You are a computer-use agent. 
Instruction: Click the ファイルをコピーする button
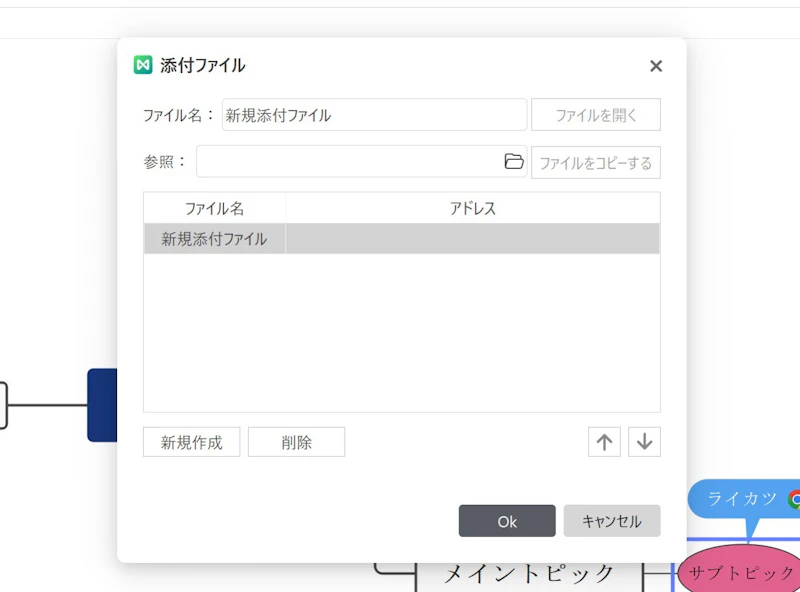click(x=596, y=162)
